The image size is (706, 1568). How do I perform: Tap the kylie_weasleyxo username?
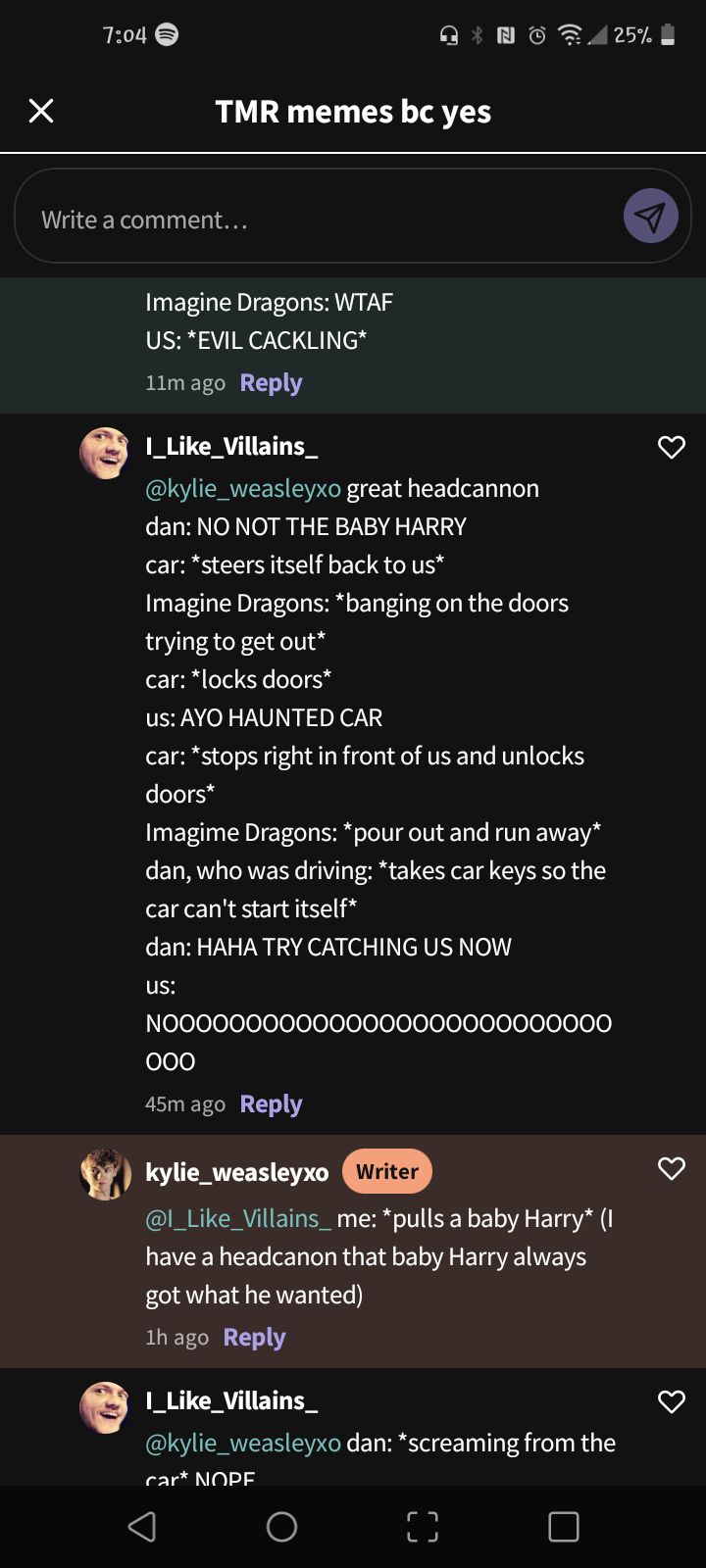[x=237, y=1172]
